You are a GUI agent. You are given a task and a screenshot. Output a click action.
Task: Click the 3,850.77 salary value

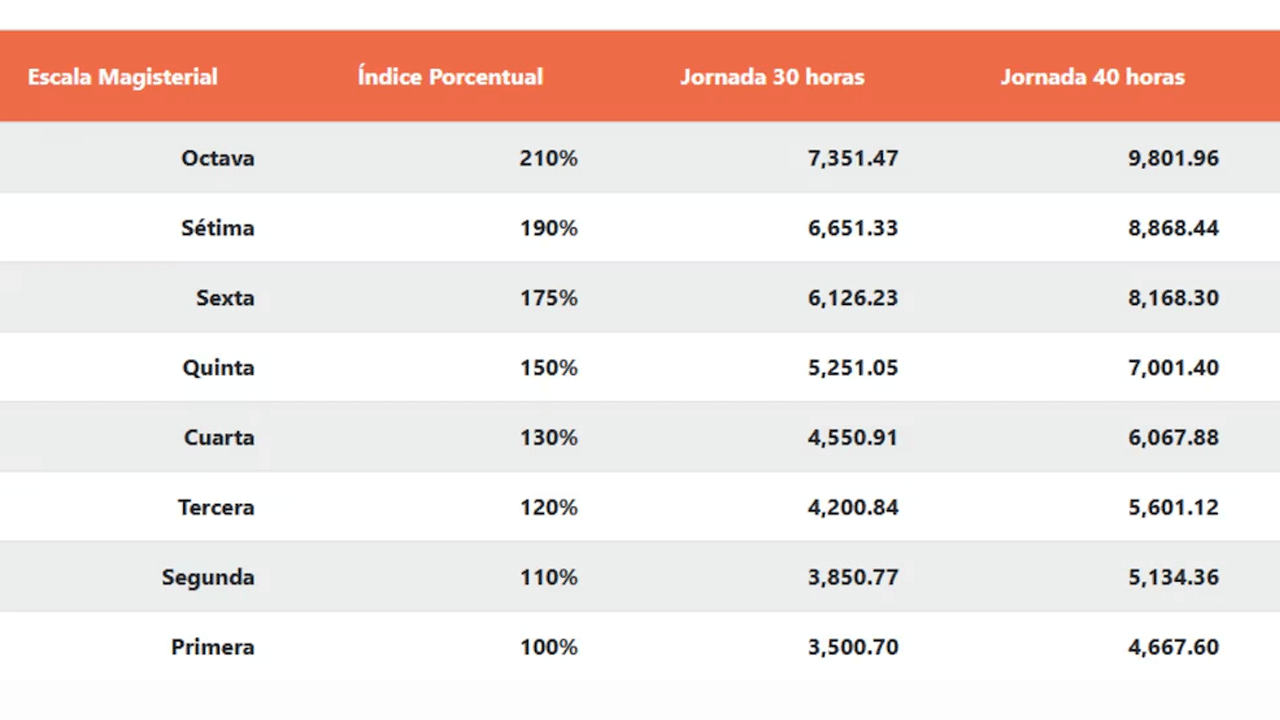[x=853, y=578]
